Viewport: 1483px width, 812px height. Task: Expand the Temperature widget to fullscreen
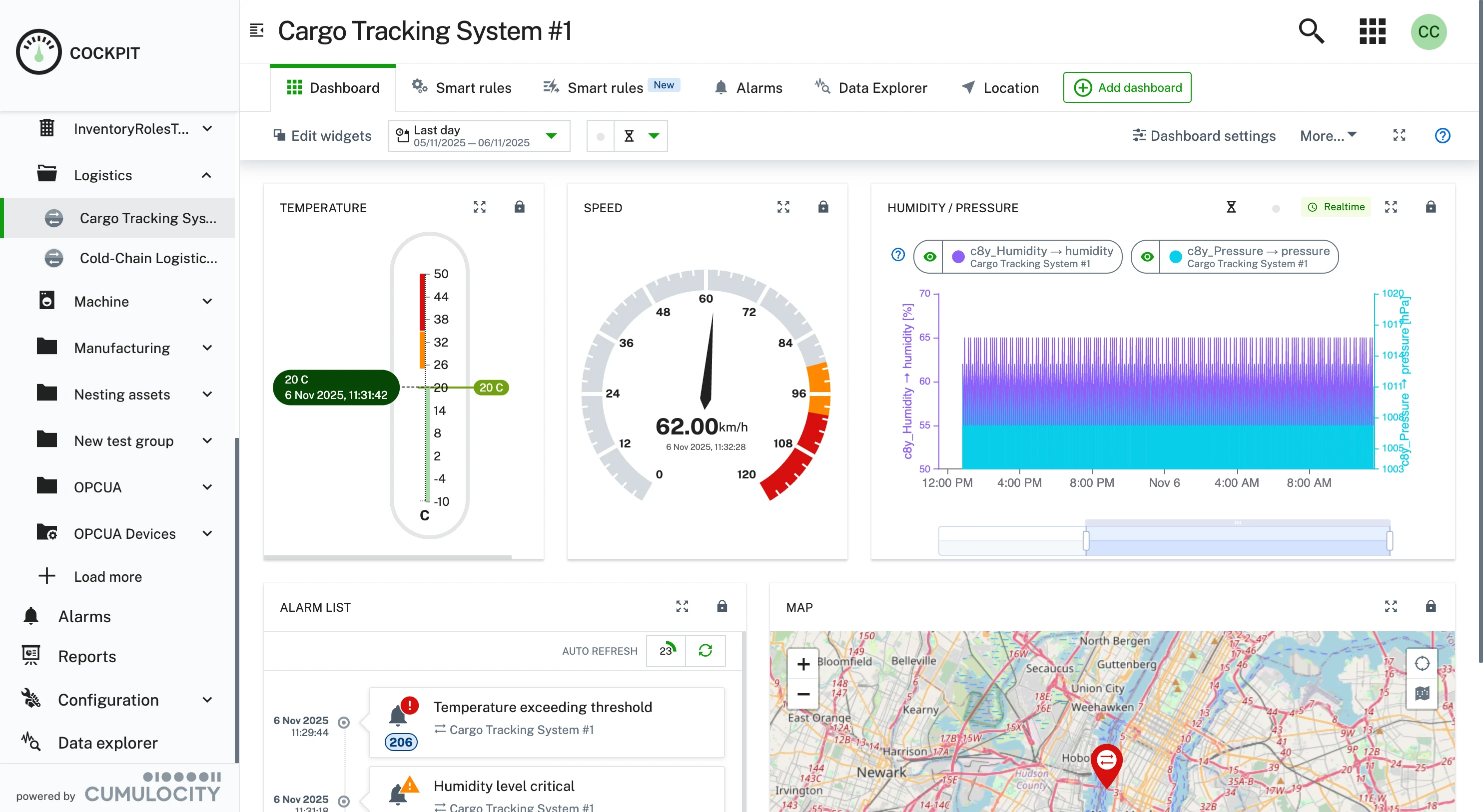point(479,207)
